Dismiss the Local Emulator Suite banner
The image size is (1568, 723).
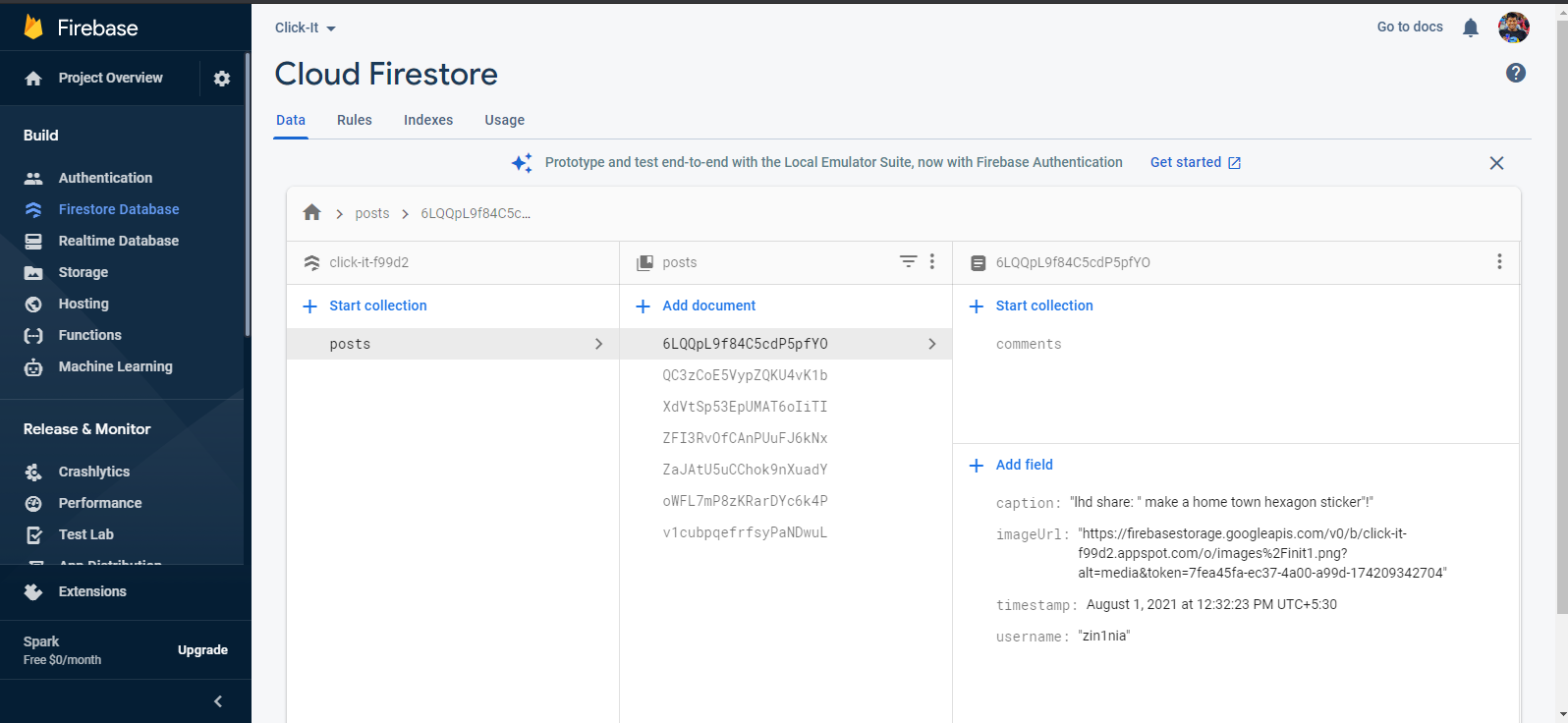pyautogui.click(x=1496, y=163)
